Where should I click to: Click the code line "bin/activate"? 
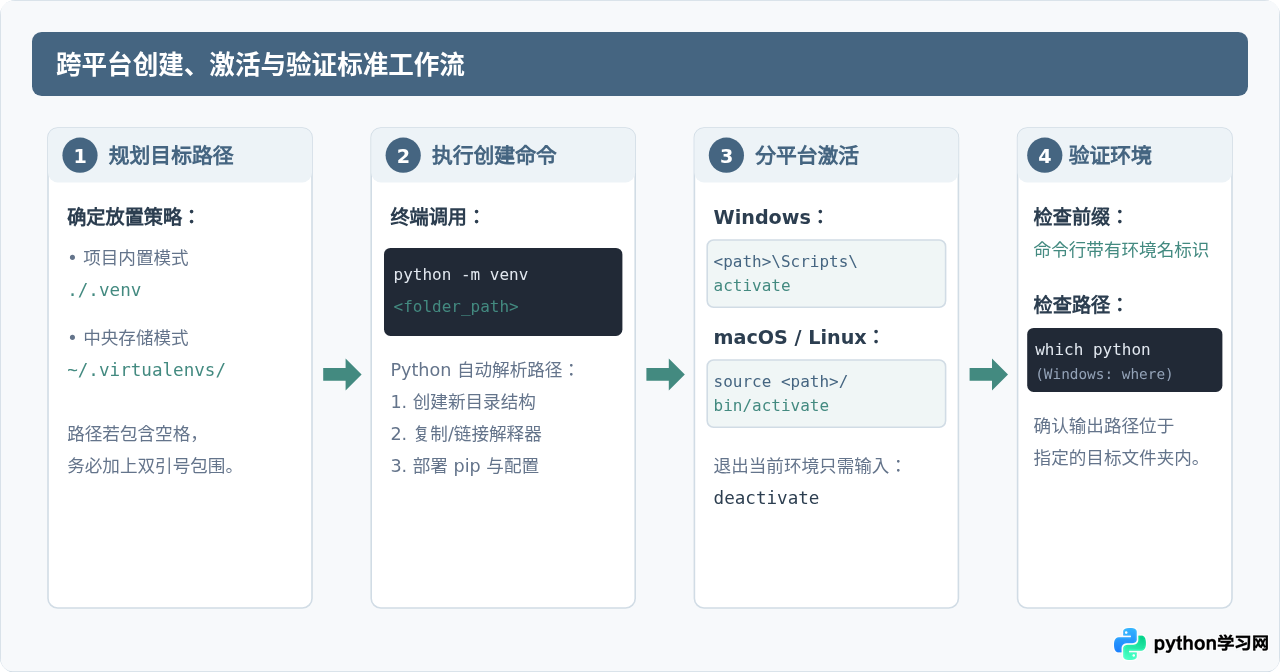pyautogui.click(x=771, y=405)
